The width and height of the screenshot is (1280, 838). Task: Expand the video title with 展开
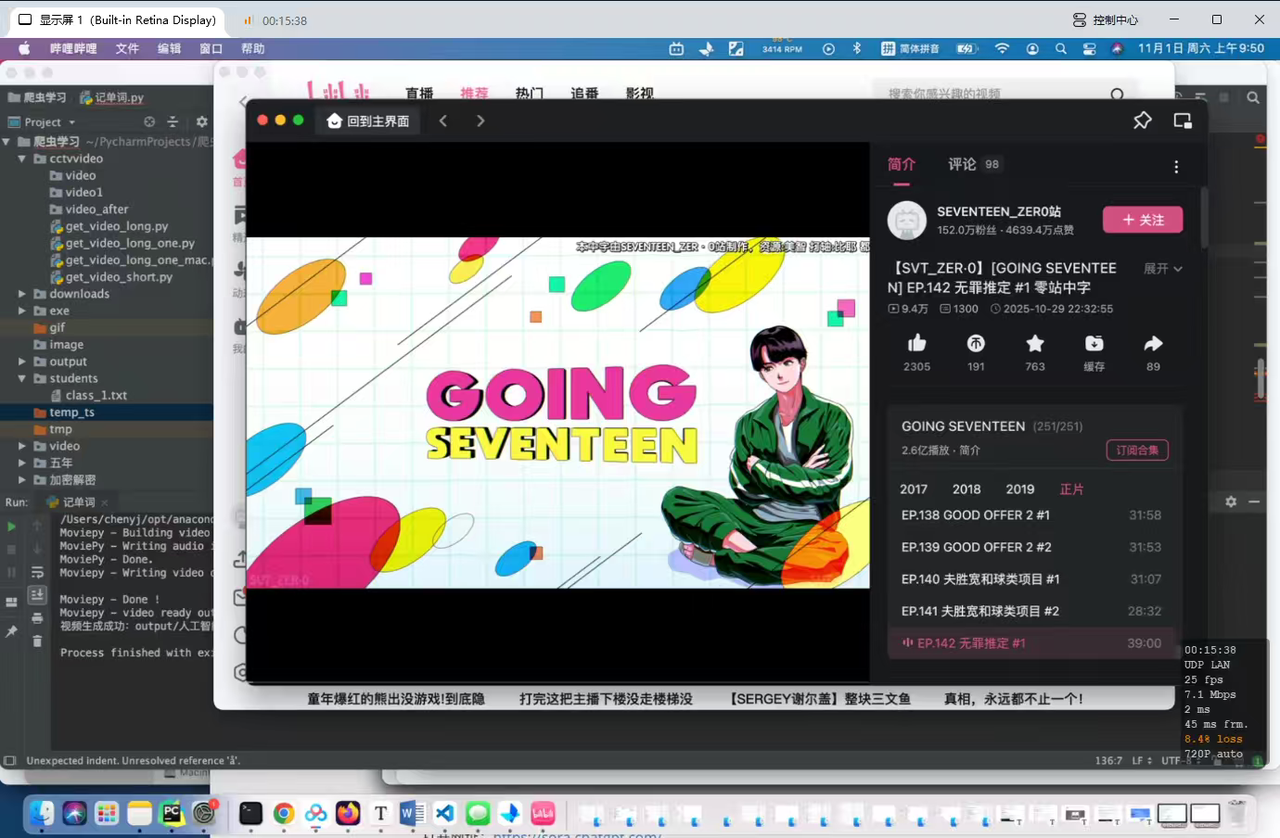coord(1163,269)
